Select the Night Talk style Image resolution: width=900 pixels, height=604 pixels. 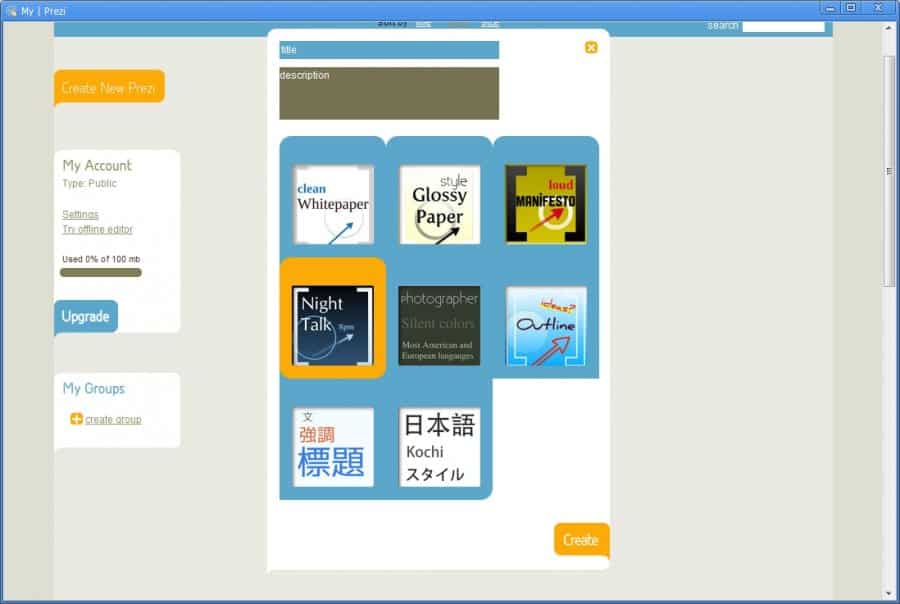(333, 326)
